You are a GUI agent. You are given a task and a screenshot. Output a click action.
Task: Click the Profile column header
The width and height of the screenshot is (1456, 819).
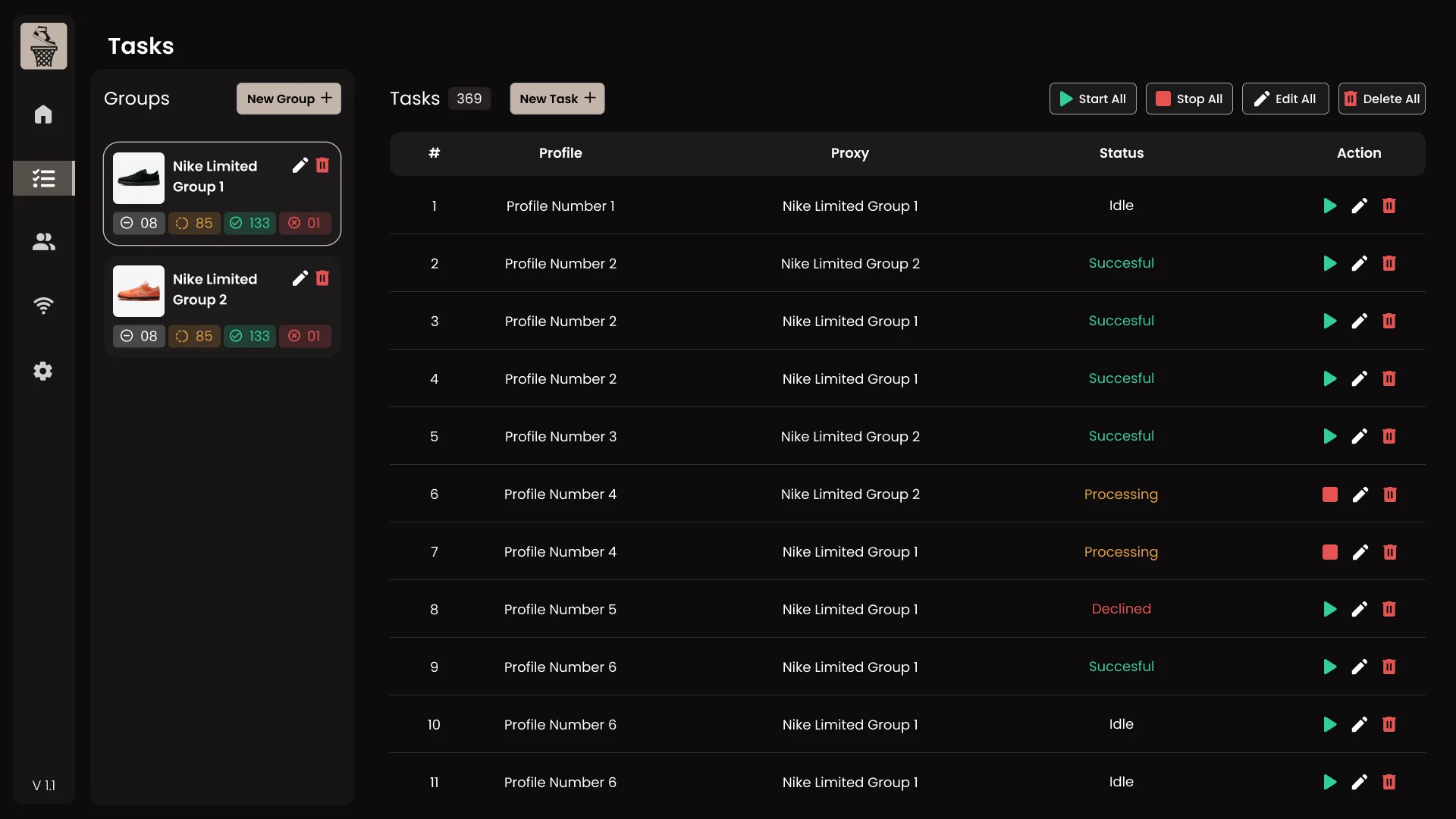click(560, 153)
